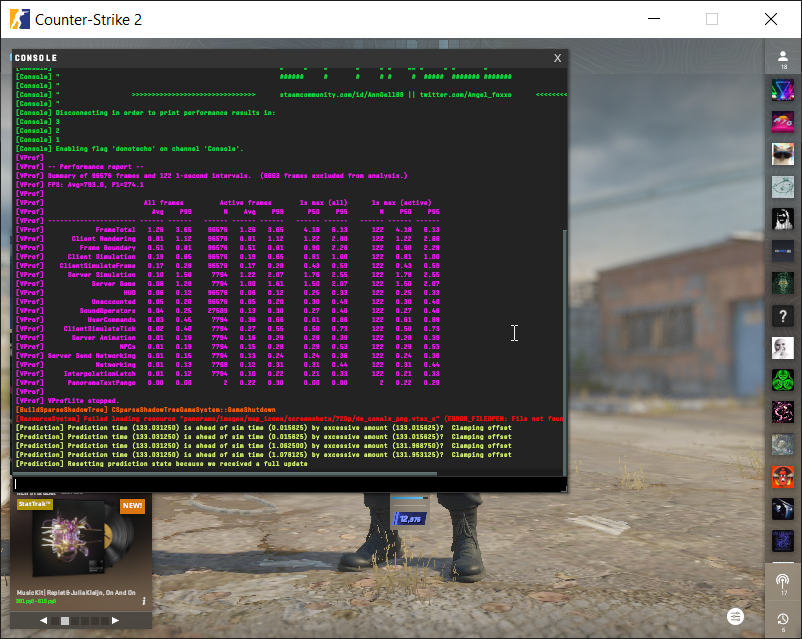Select the red angry face avatar
802x639 pixels.
[x=783, y=477]
